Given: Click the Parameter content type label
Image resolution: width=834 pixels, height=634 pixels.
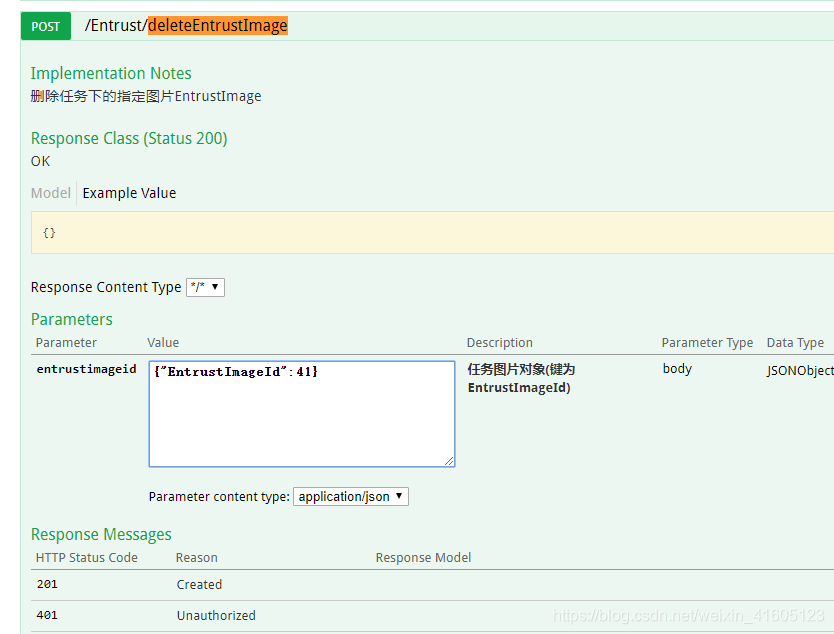Looking at the screenshot, I should tap(219, 496).
